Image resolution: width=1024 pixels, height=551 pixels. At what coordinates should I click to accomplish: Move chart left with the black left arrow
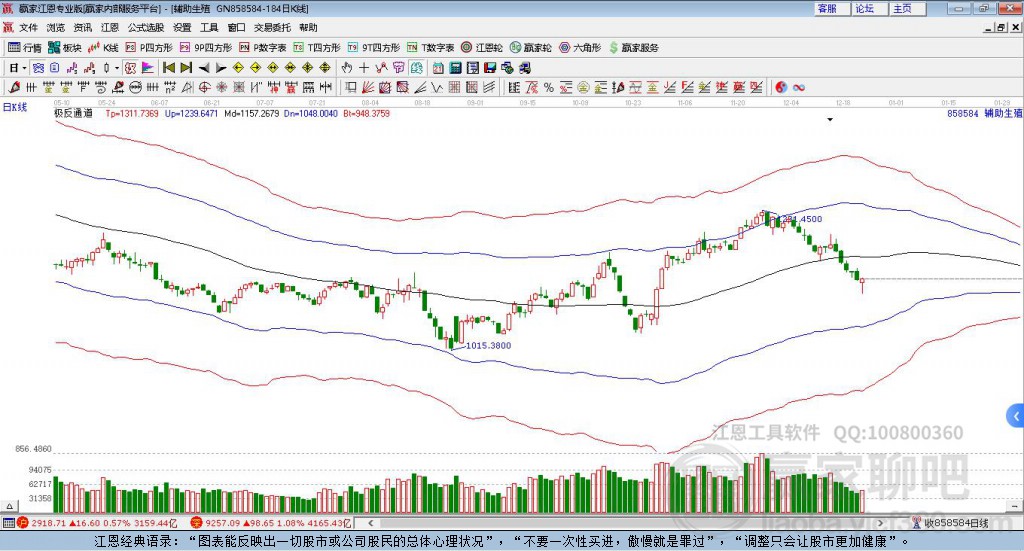204,68
